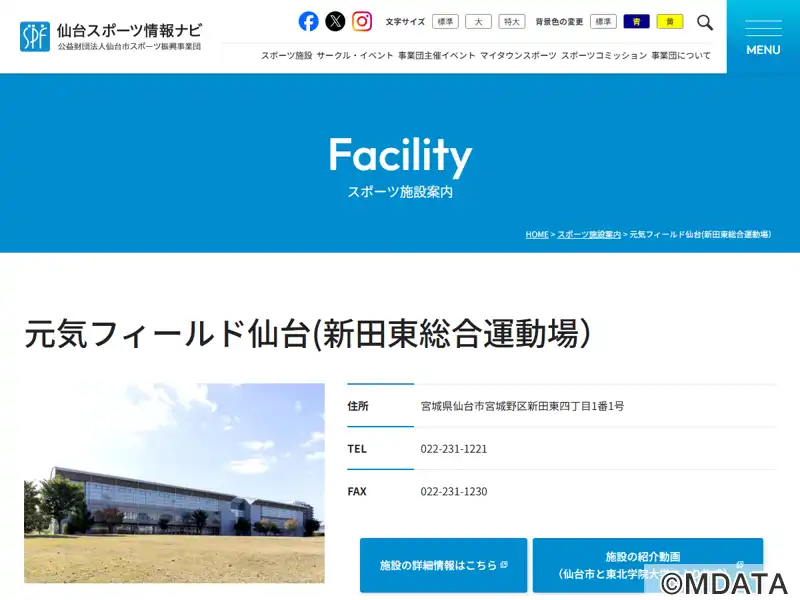
Task: Click スポーツ施設案内 breadcrumb link
Action: pyautogui.click(x=589, y=234)
